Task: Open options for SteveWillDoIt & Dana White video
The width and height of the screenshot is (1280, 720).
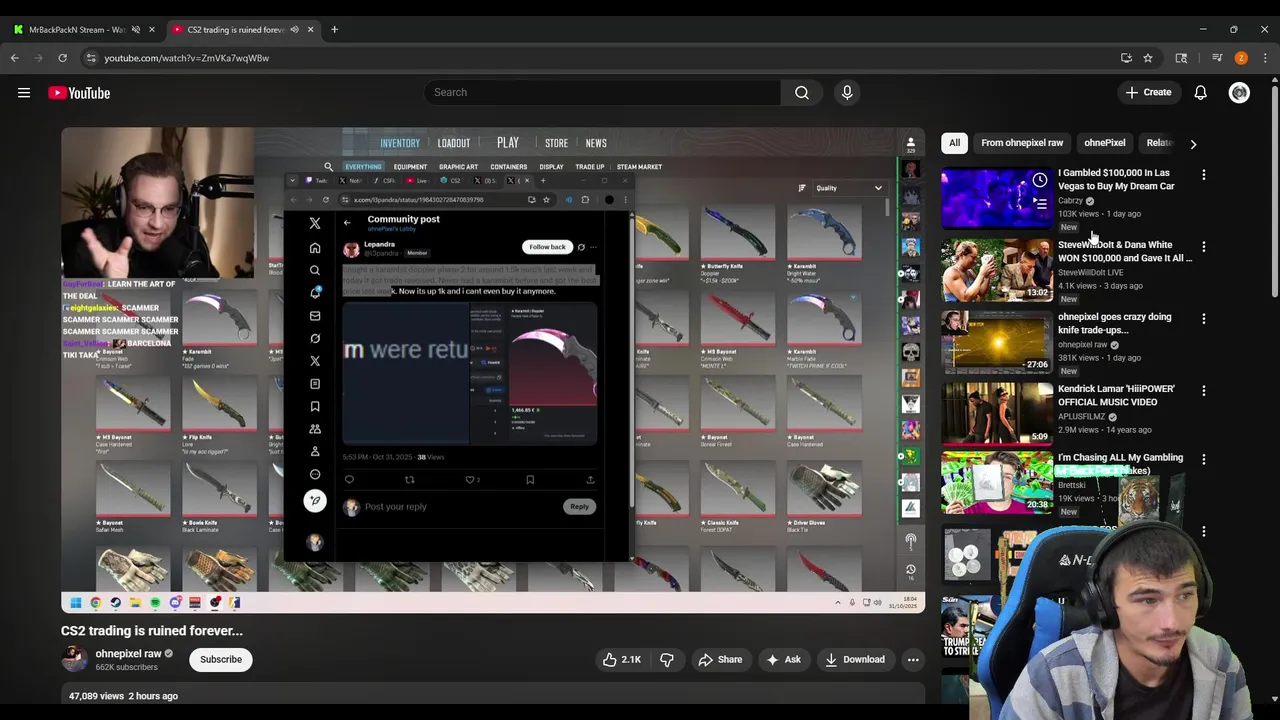Action: [1203, 247]
